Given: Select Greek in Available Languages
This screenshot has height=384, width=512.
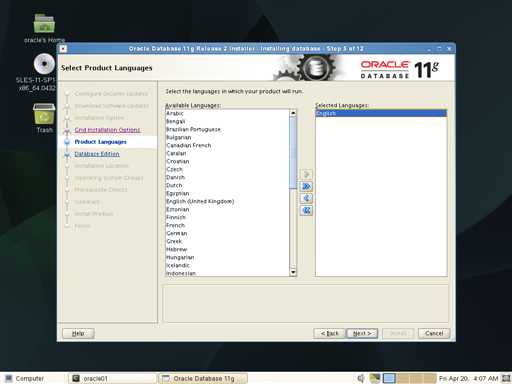Looking at the screenshot, I should pyautogui.click(x=228, y=241).
